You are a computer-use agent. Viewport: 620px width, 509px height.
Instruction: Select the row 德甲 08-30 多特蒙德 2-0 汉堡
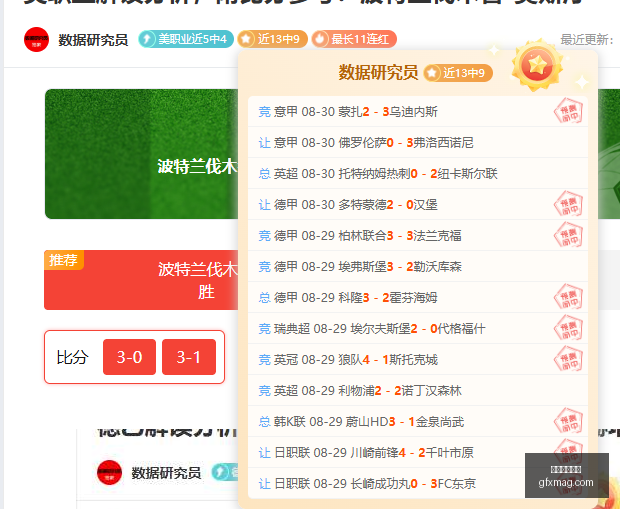point(418,204)
